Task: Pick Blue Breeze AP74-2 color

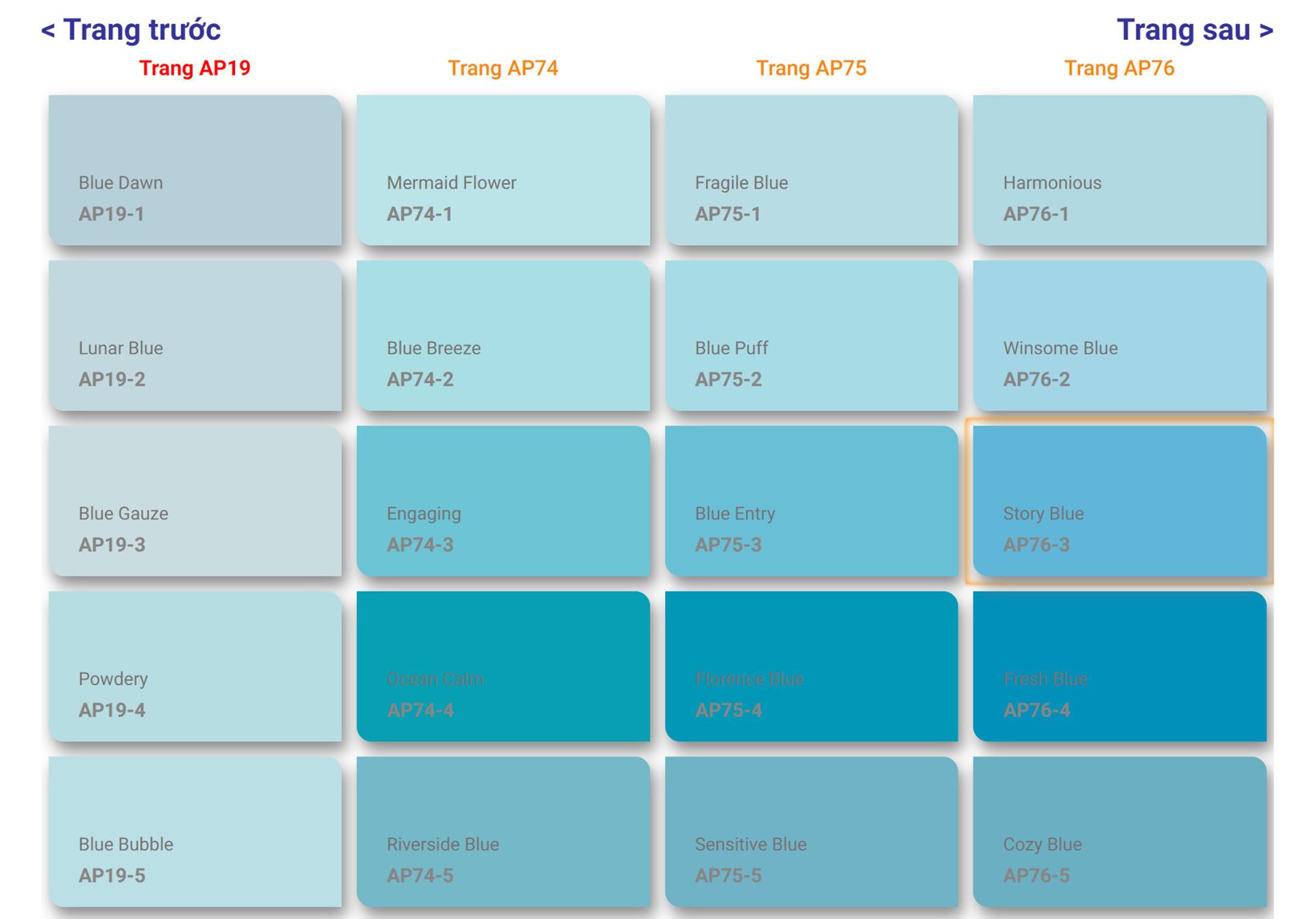Action: (502, 335)
